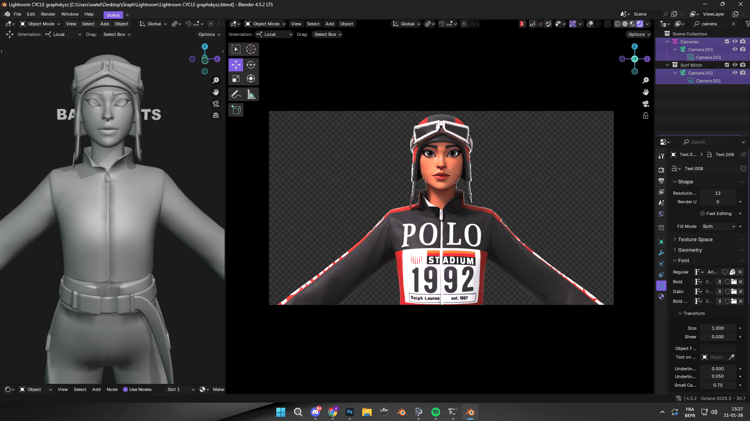Screen dimensions: 750x421
Task: Collapse the Cameras collection in outliner
Action: point(668,42)
